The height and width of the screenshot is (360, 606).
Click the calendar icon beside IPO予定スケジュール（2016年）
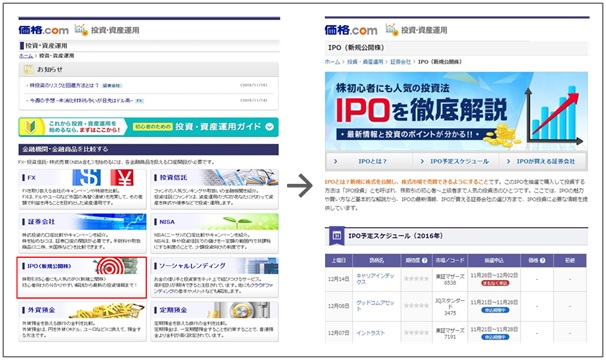pos(337,235)
